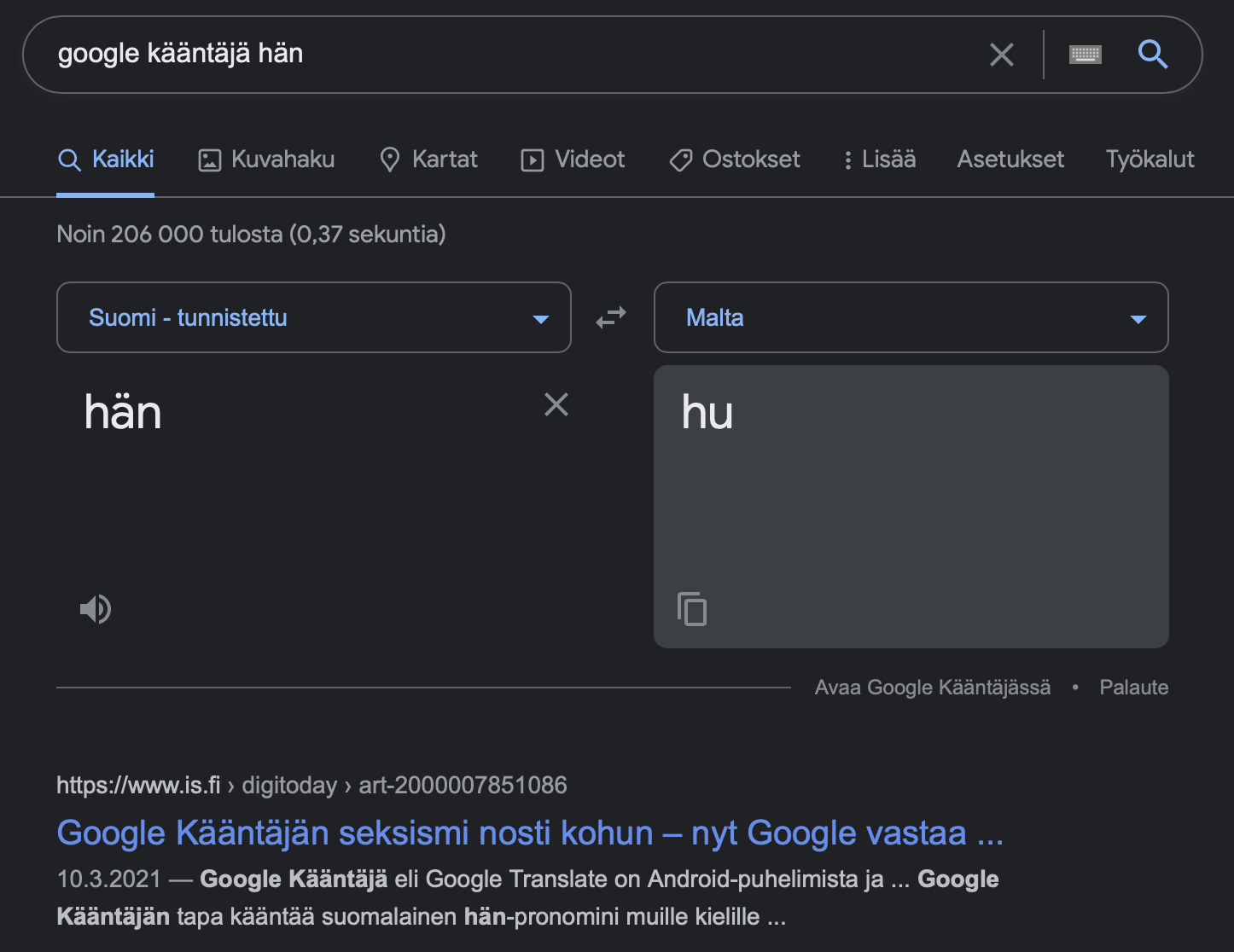Switch to the Kuvahaku tab

pyautogui.click(x=266, y=160)
